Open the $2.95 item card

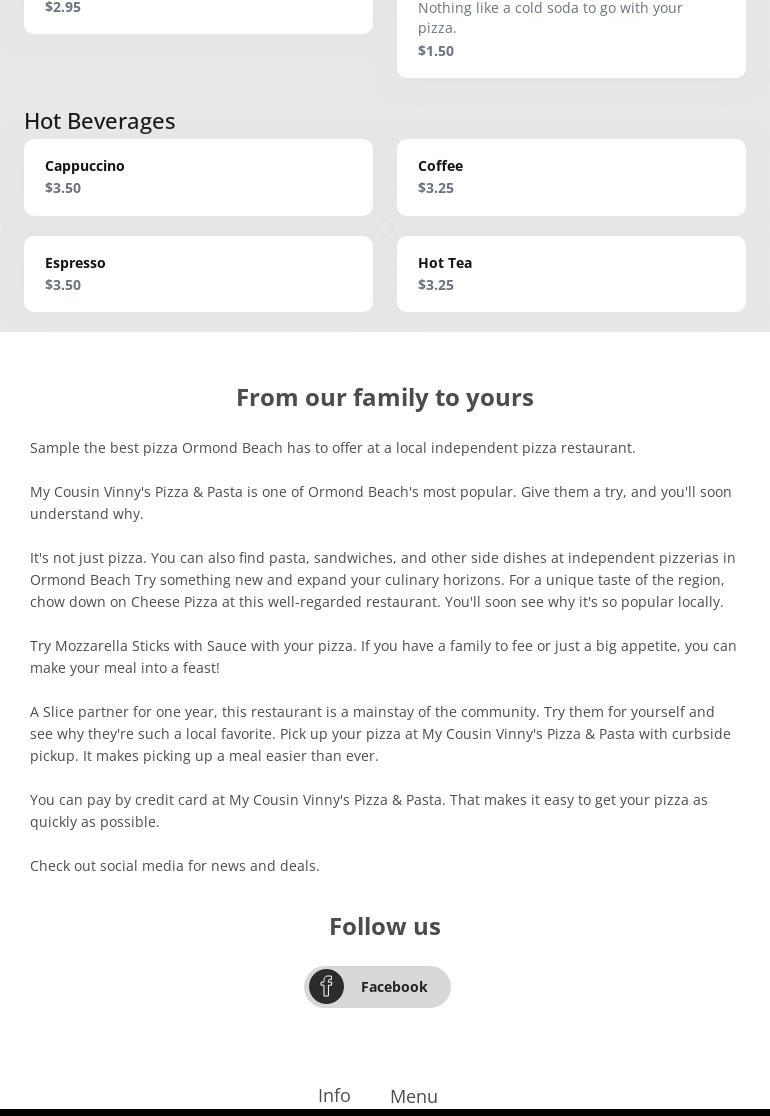tap(198, 12)
